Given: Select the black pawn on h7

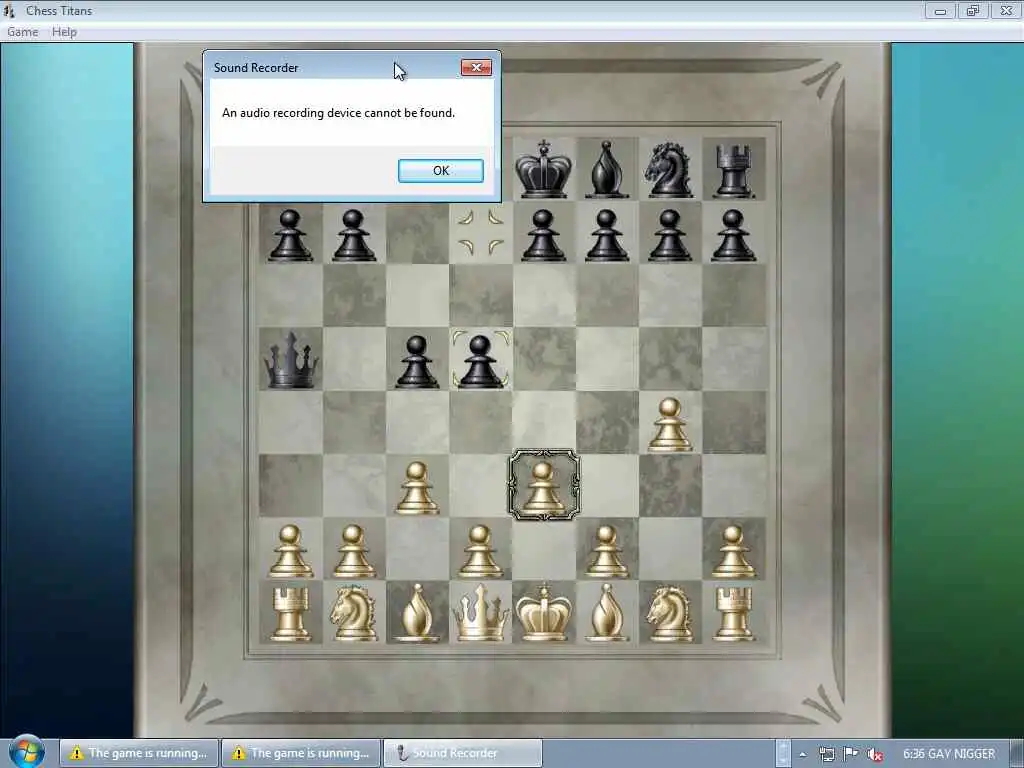Looking at the screenshot, I should (x=733, y=235).
